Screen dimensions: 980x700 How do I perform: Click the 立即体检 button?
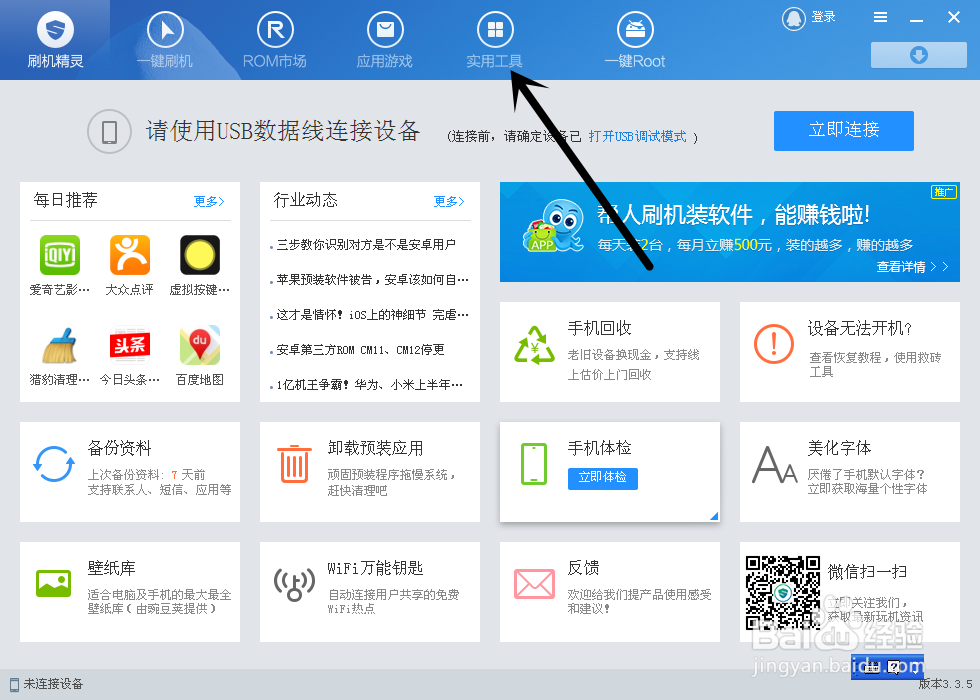coord(602,478)
